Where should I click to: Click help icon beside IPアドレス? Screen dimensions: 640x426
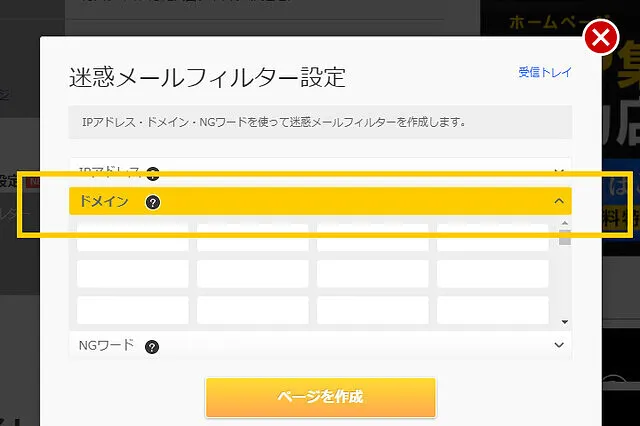[x=153, y=173]
